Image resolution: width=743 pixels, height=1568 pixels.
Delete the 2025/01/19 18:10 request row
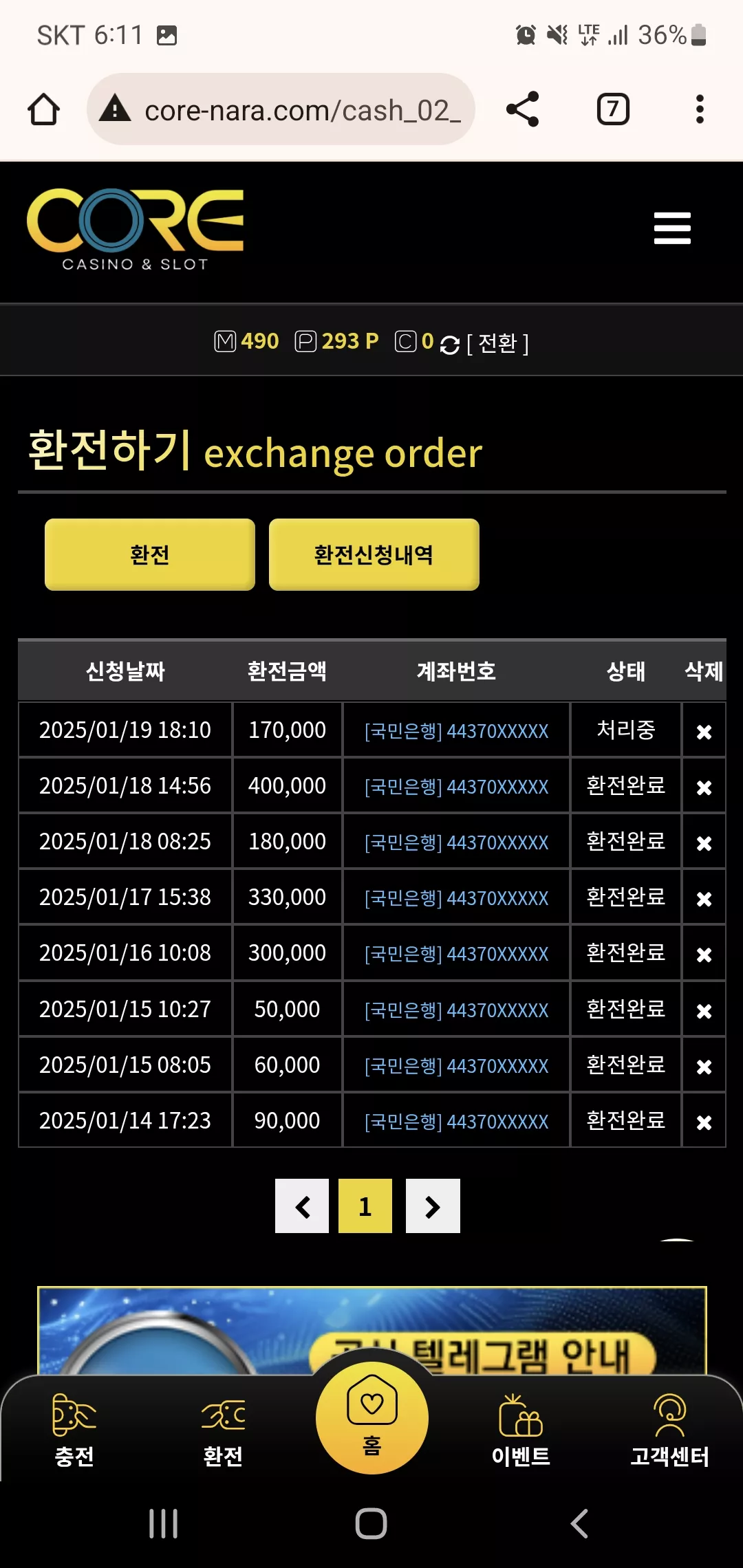704,732
